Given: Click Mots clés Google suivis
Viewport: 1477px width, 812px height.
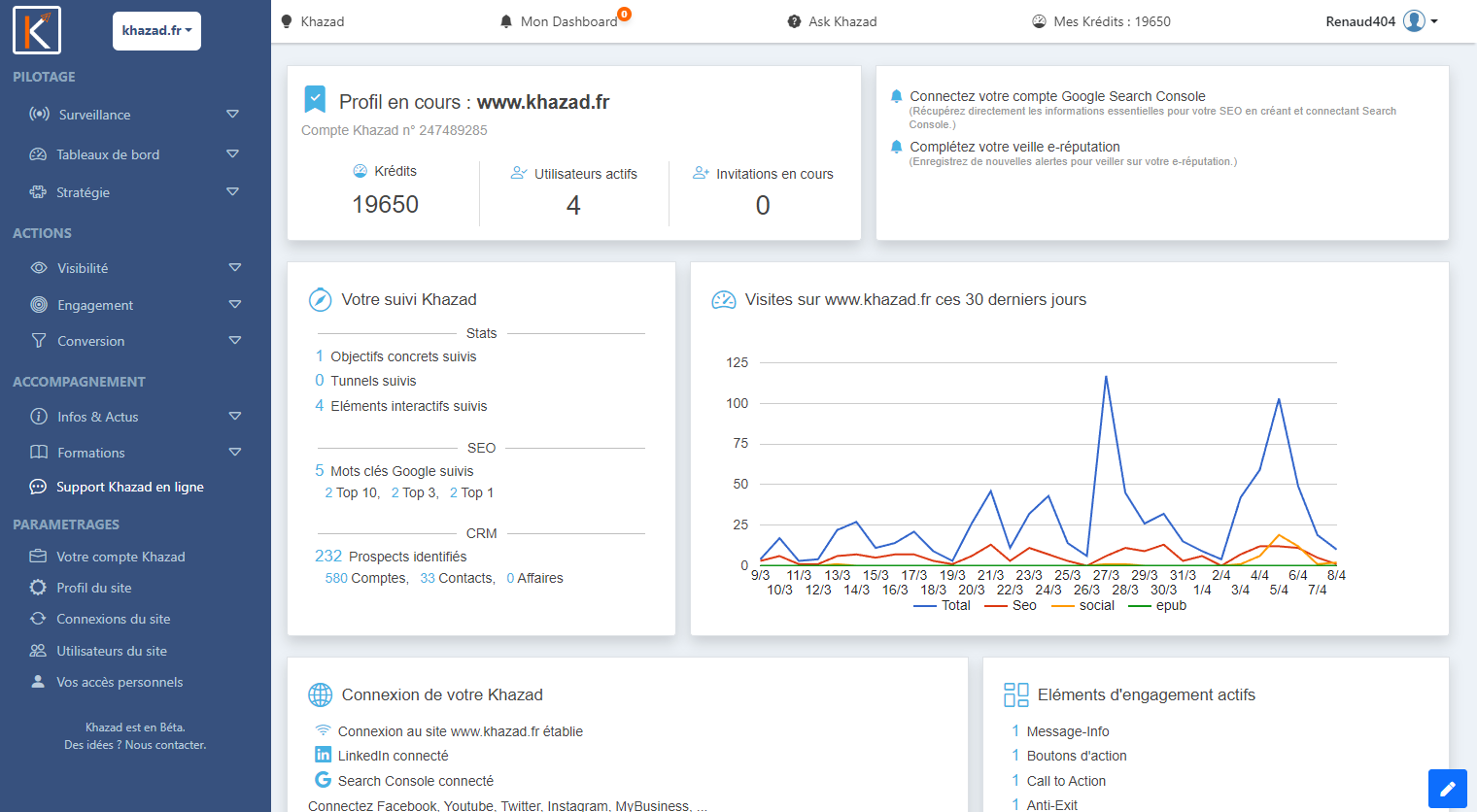Looking at the screenshot, I should coord(394,471).
